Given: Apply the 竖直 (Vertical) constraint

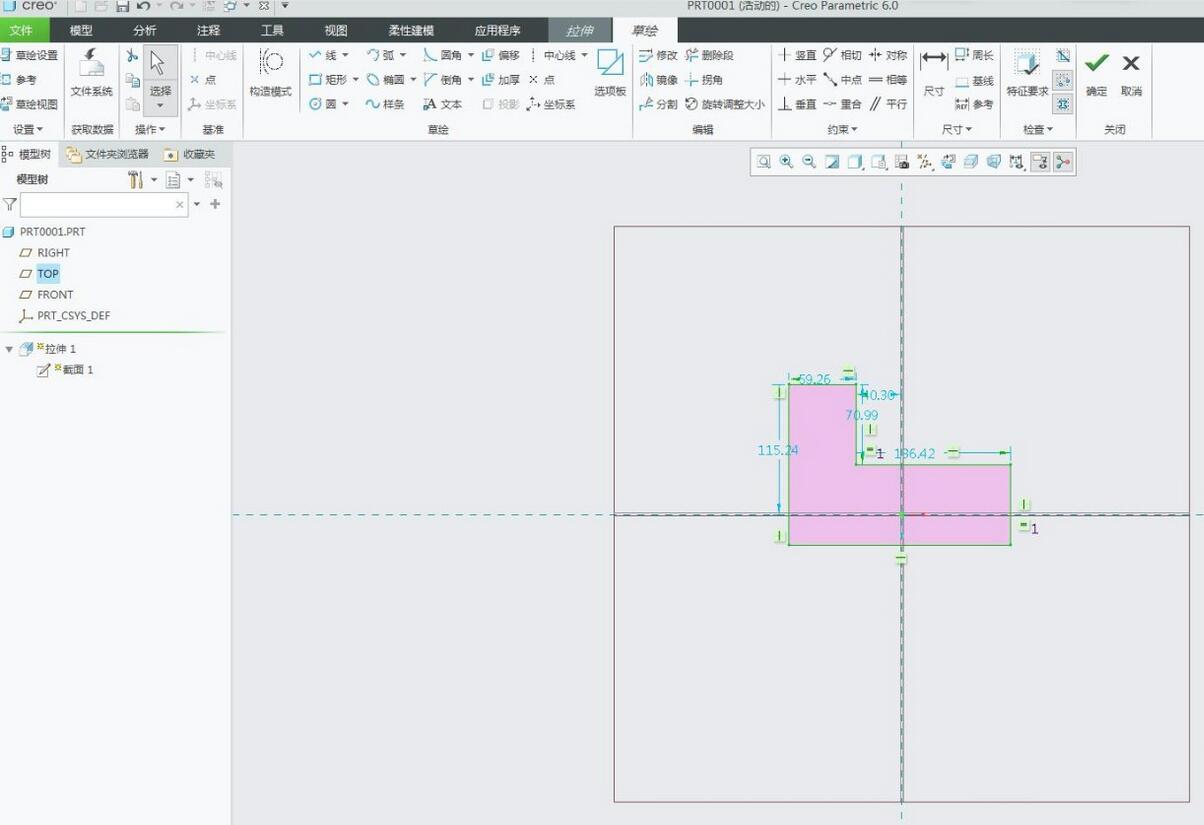Looking at the screenshot, I should 797,56.
